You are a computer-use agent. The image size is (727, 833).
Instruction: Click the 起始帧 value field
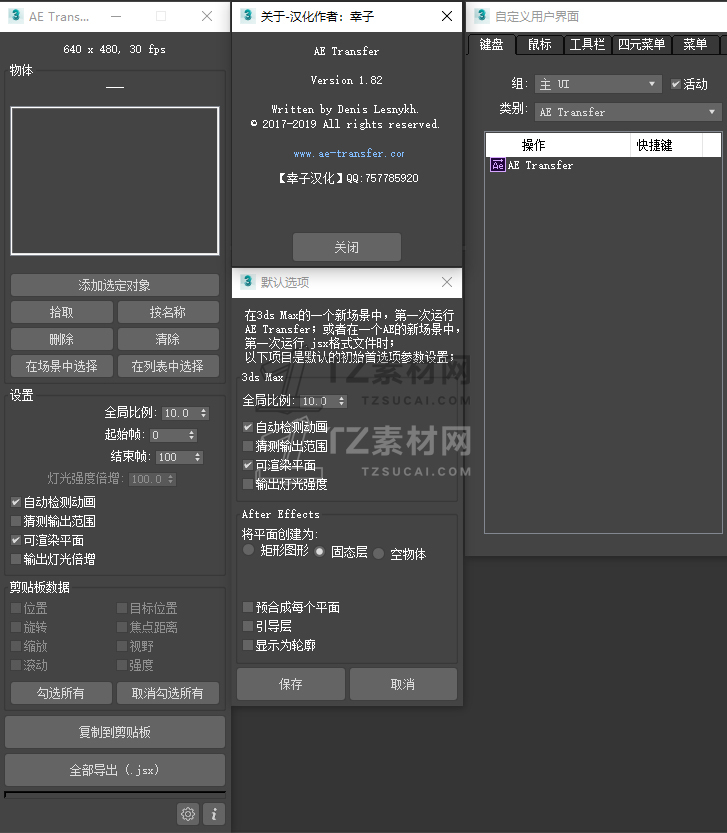pos(168,435)
